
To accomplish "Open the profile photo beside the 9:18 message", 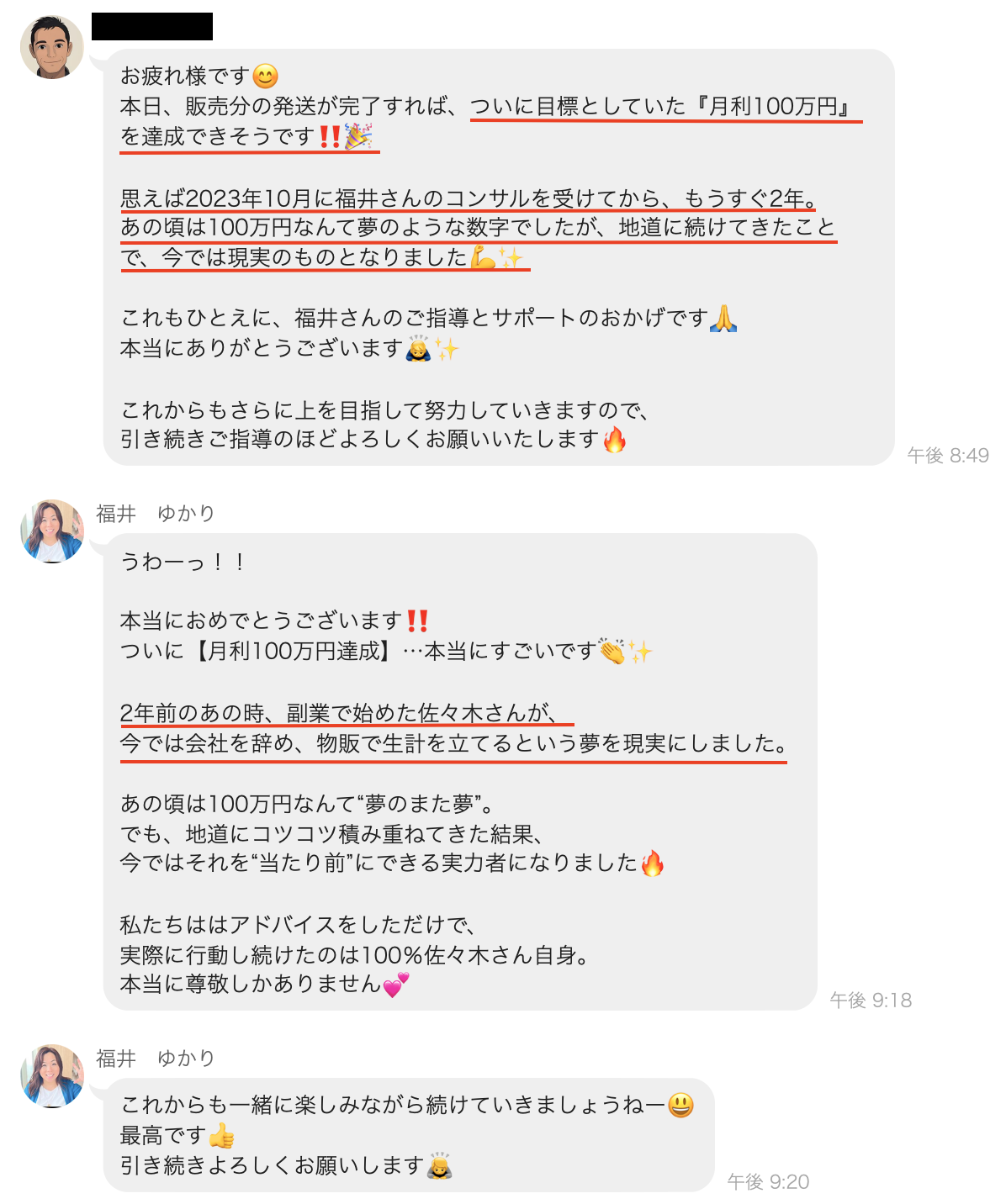I will coord(52,531).
